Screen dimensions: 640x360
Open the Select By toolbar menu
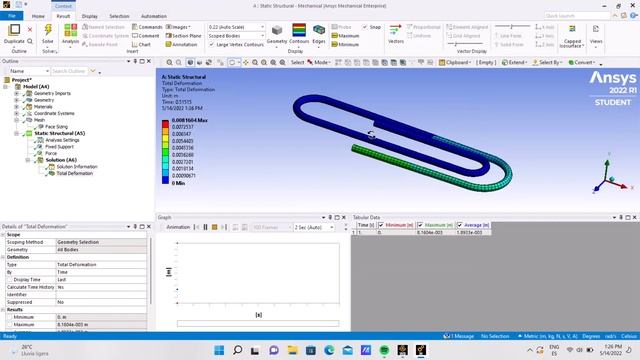click(547, 62)
